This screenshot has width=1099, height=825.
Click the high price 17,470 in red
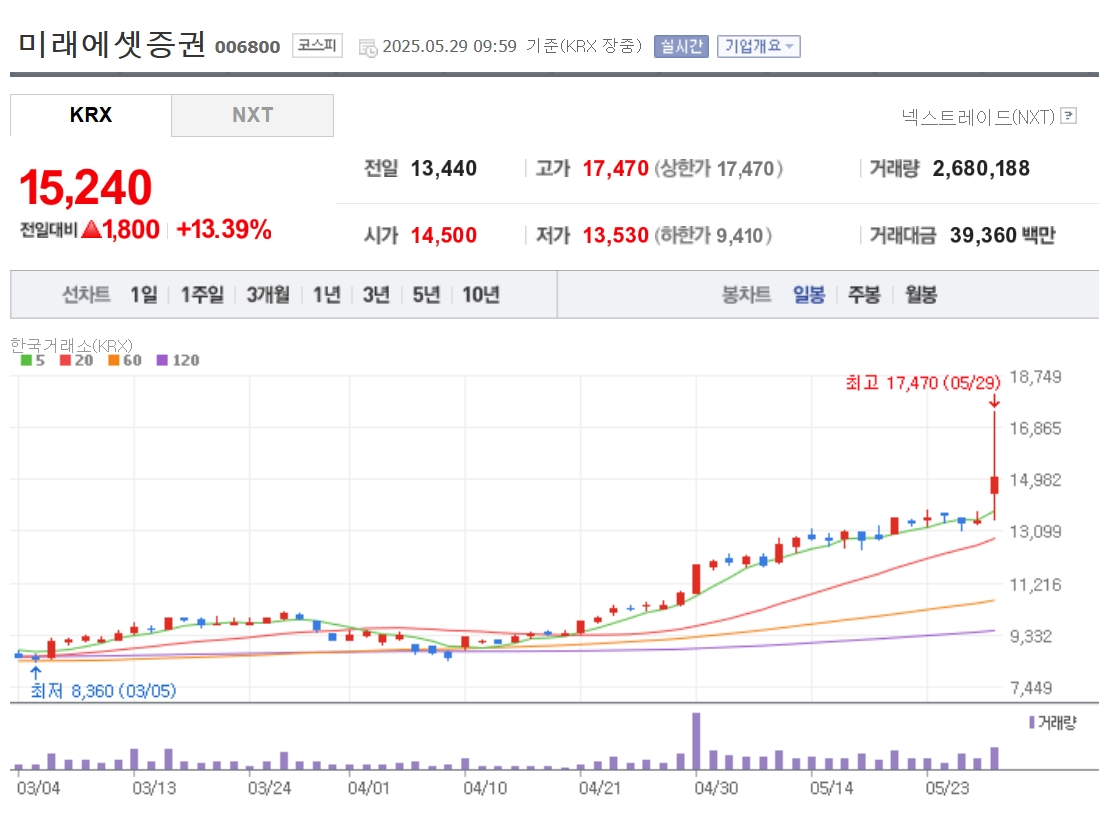[615, 168]
